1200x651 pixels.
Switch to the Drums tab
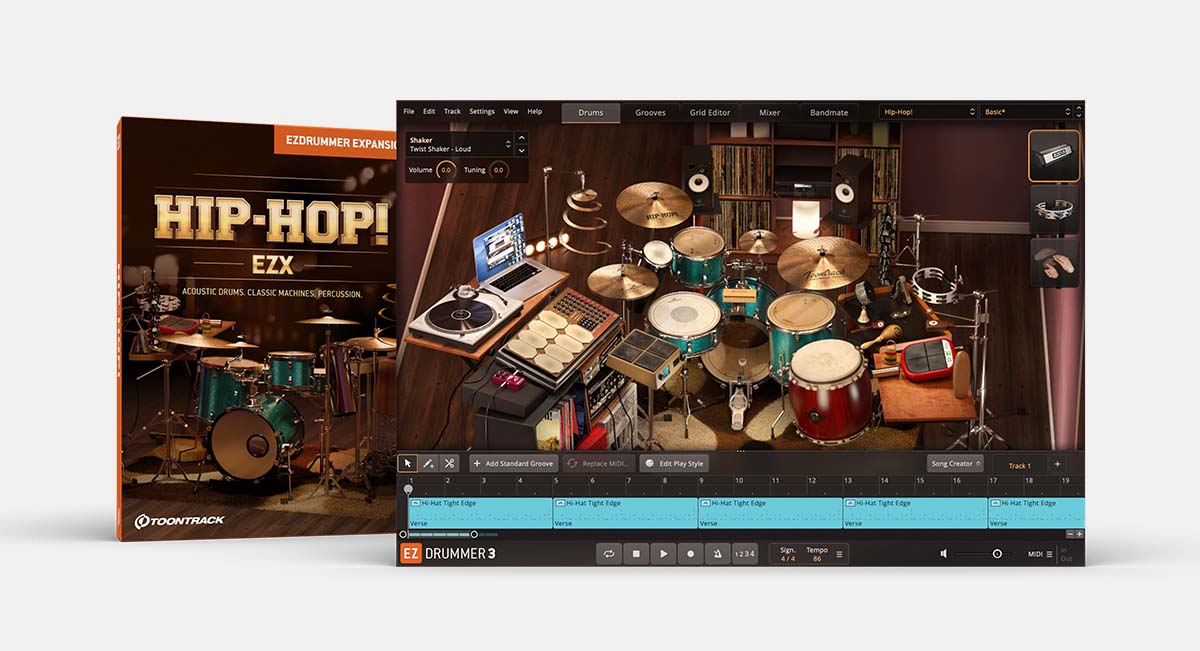pyautogui.click(x=591, y=113)
